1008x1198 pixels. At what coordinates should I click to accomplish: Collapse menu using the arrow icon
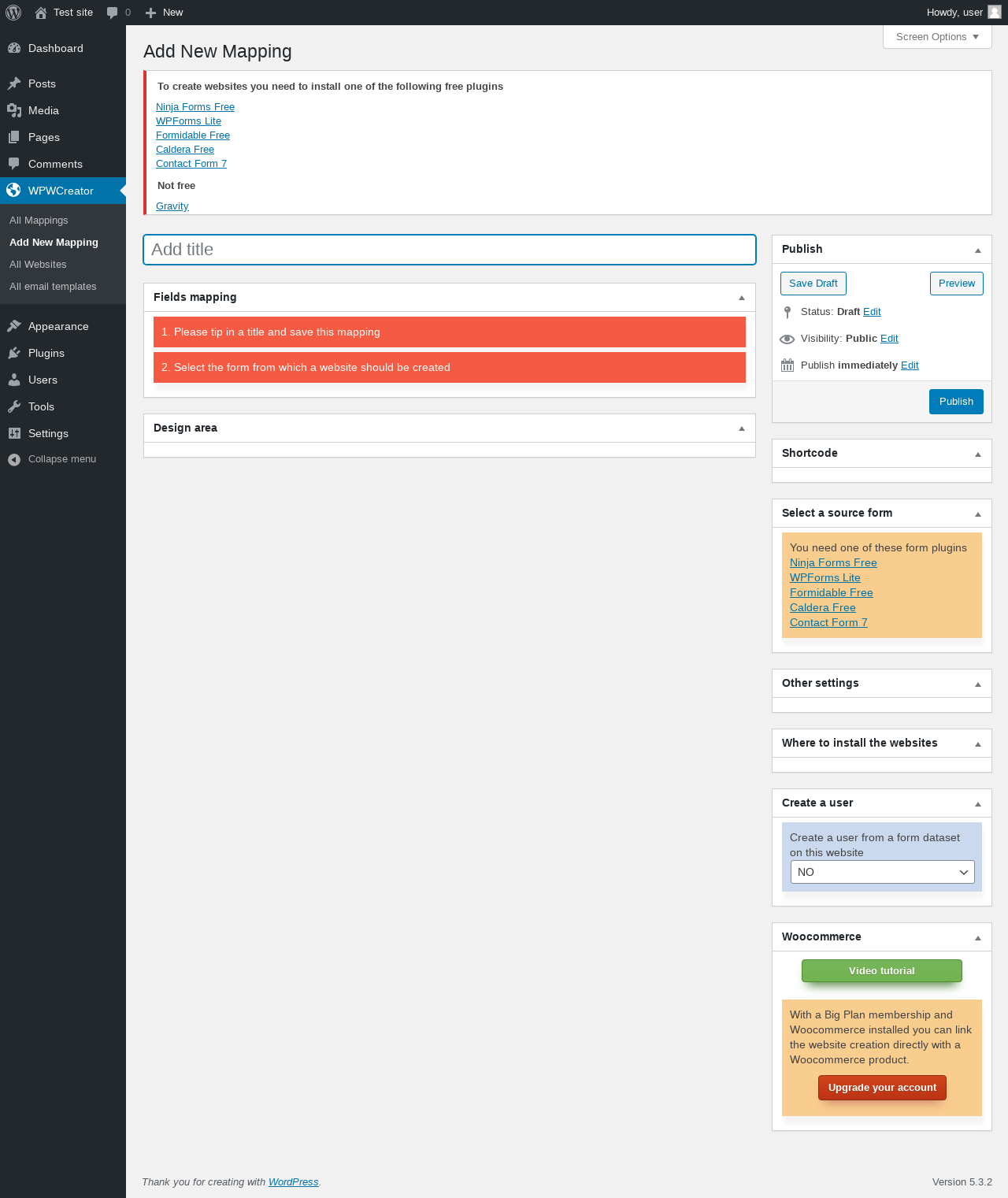tap(14, 459)
